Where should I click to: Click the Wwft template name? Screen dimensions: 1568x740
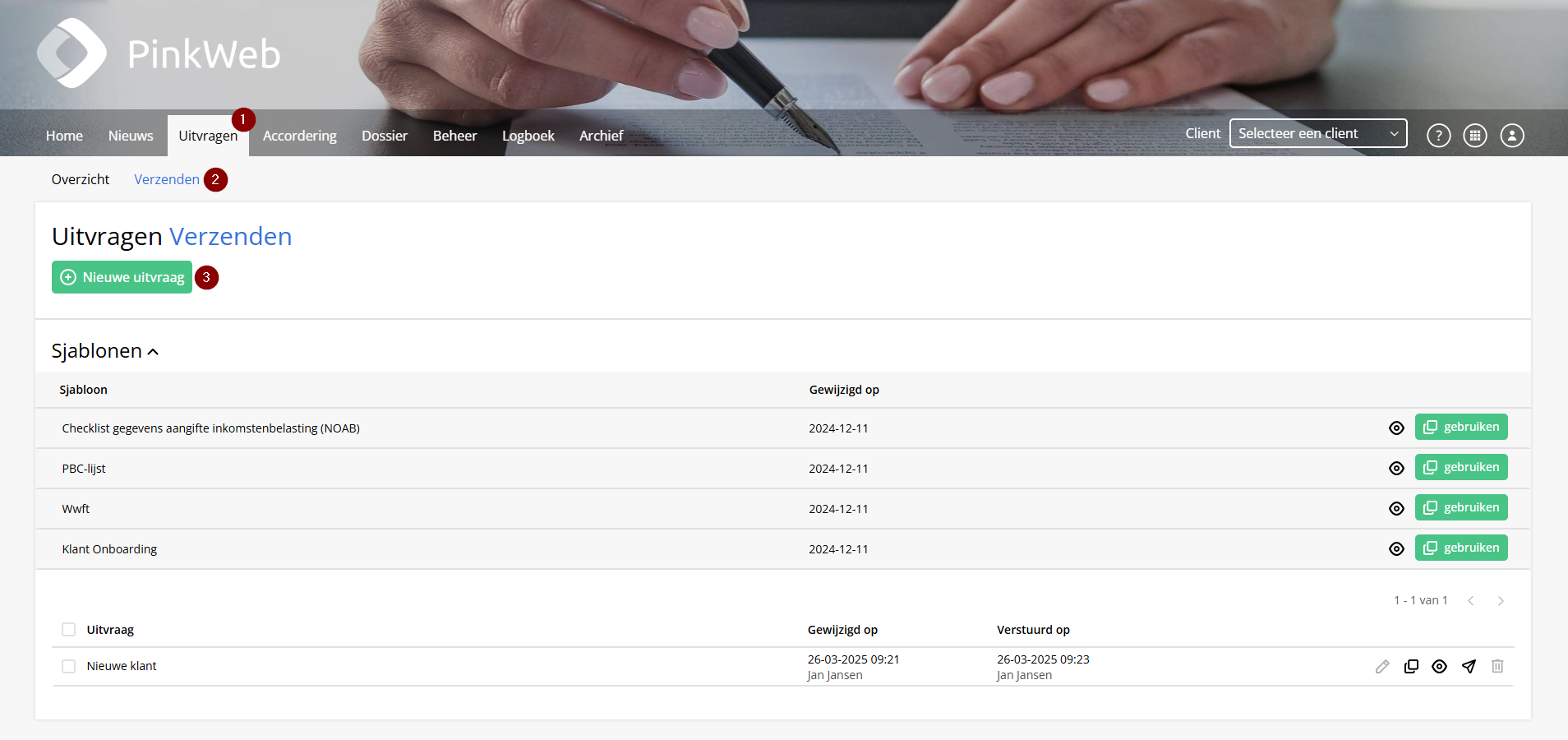(76, 509)
